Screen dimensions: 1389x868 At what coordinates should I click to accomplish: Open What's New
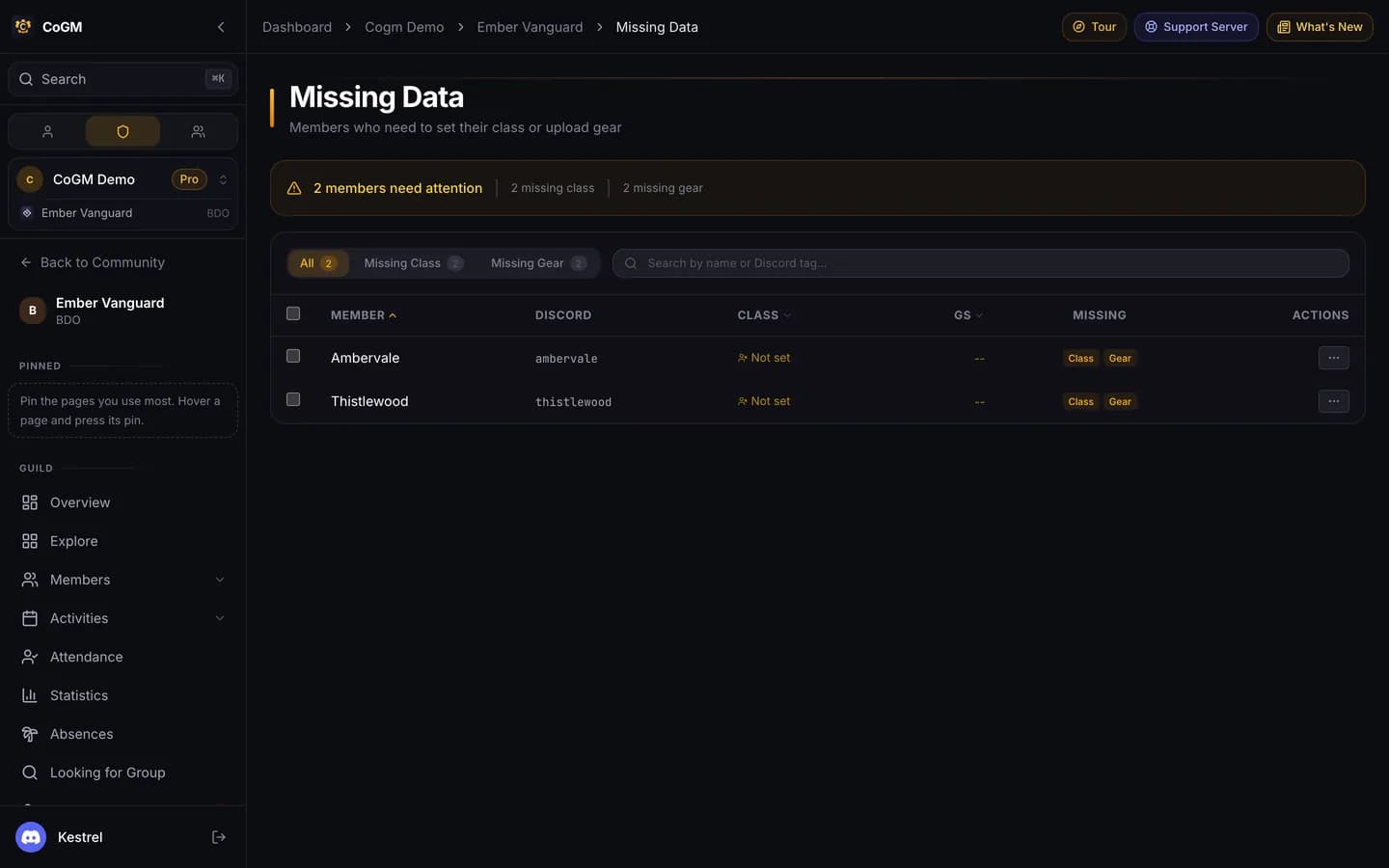click(1320, 27)
